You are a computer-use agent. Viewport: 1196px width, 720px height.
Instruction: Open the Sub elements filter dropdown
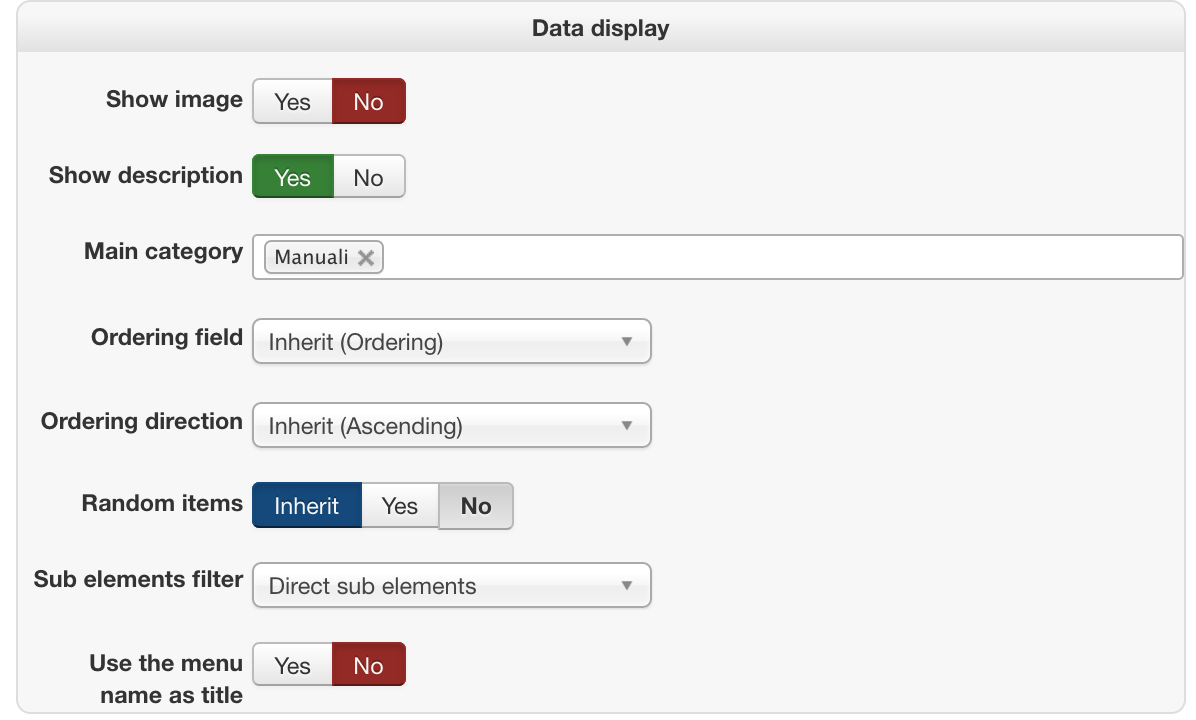point(451,586)
